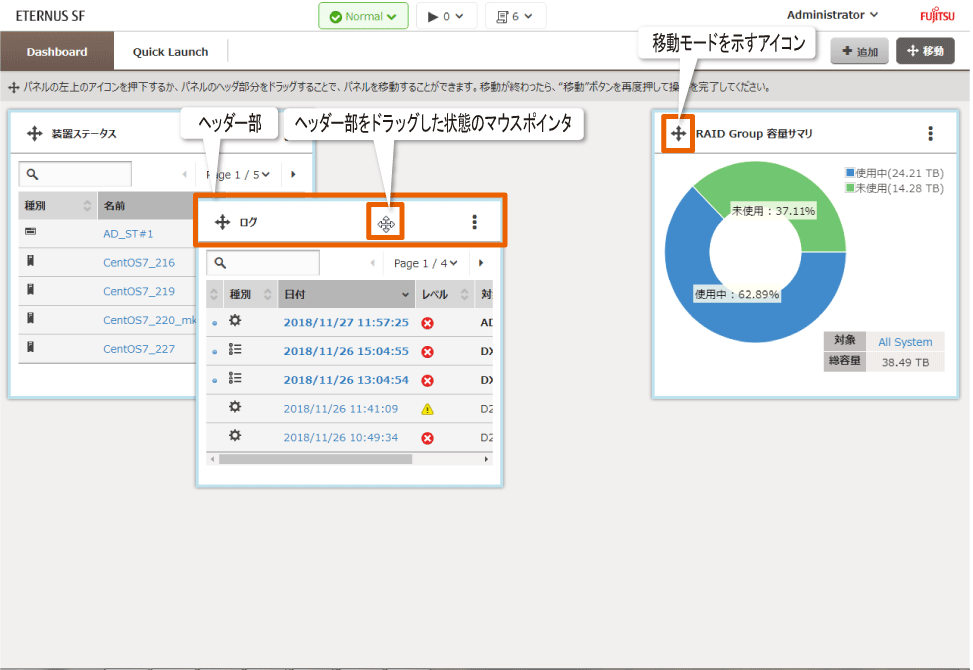973x670 pixels.
Task: Click search field in 装置ステータス panel
Action: (75, 174)
